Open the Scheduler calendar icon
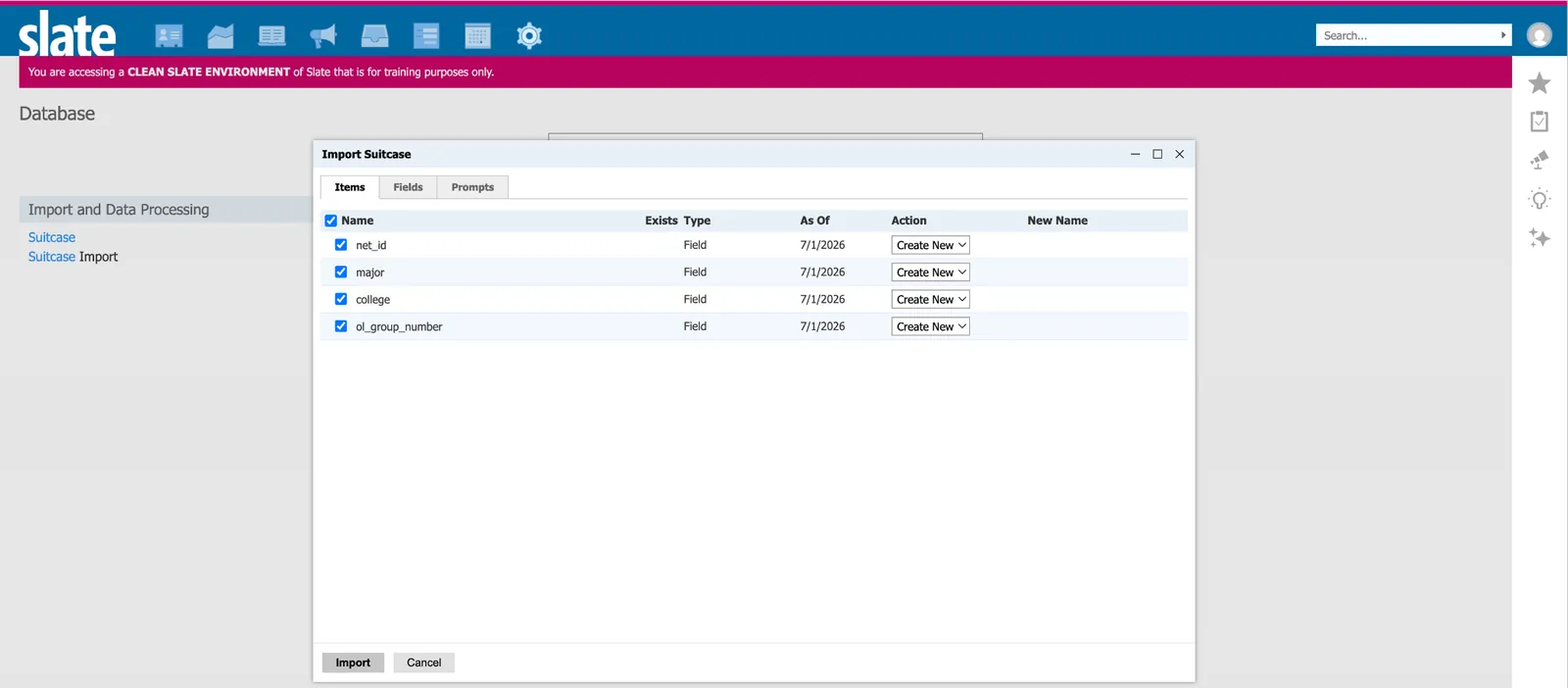 pos(477,36)
